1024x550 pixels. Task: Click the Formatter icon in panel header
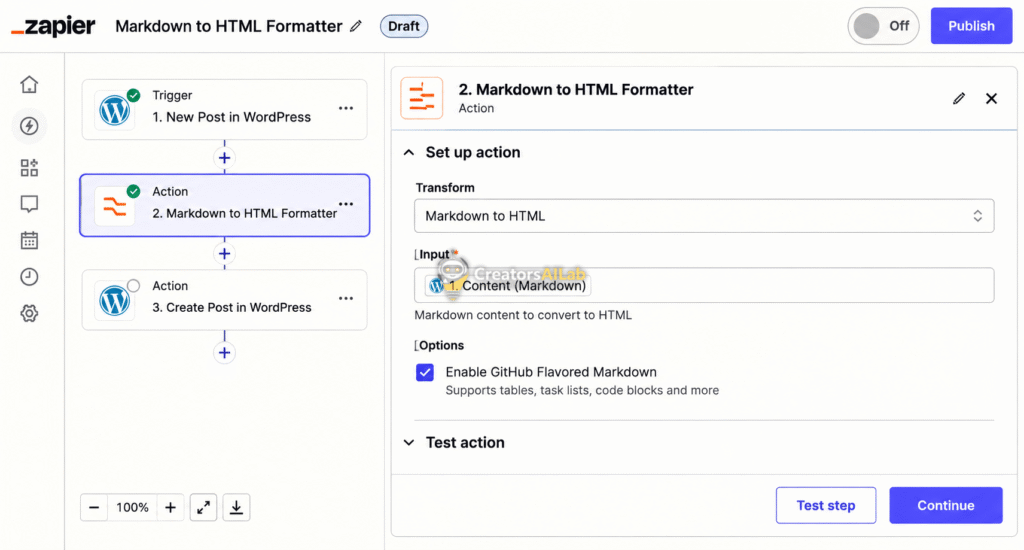[422, 99]
